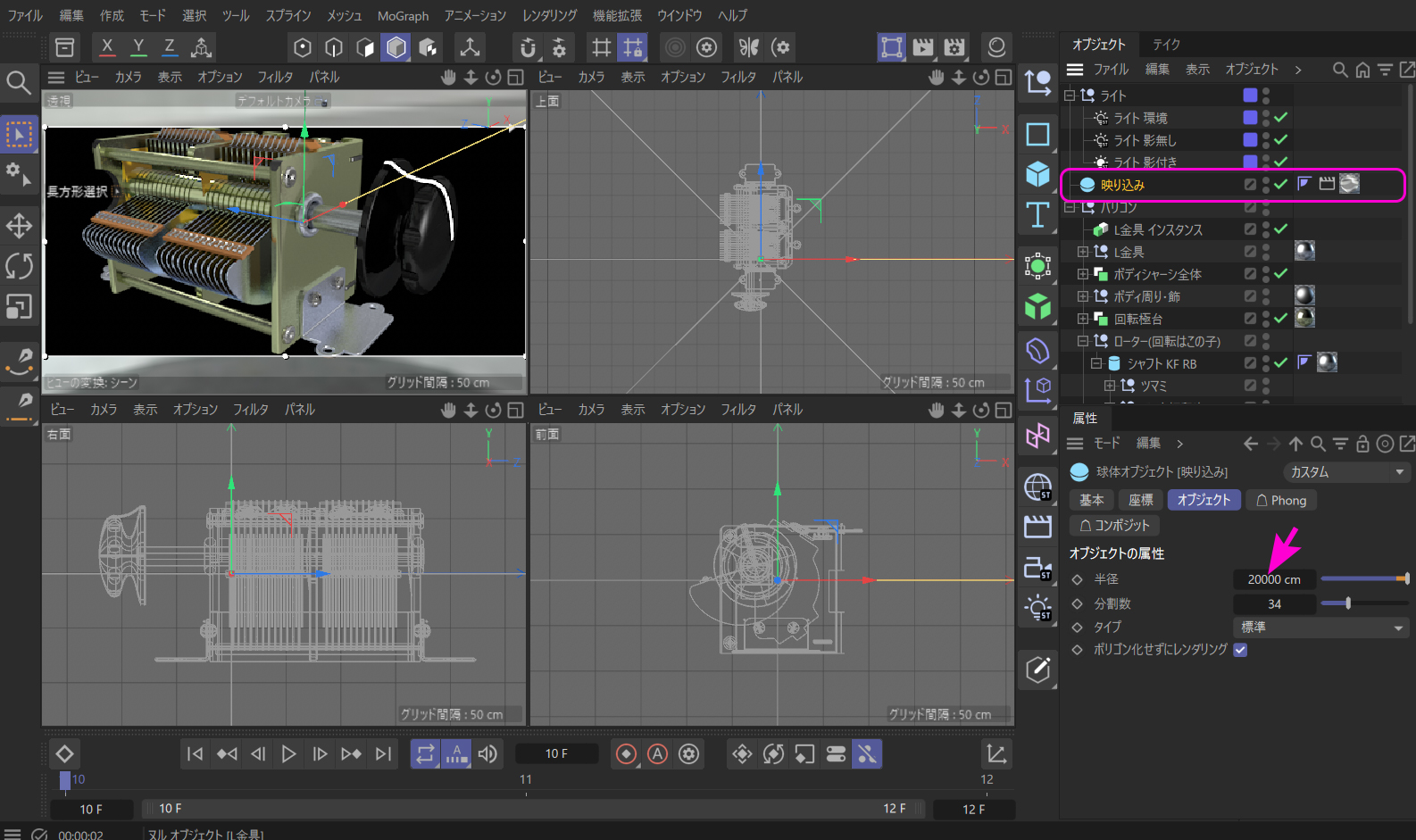Switch to the 座標 tab
1416x840 pixels.
coord(1140,501)
